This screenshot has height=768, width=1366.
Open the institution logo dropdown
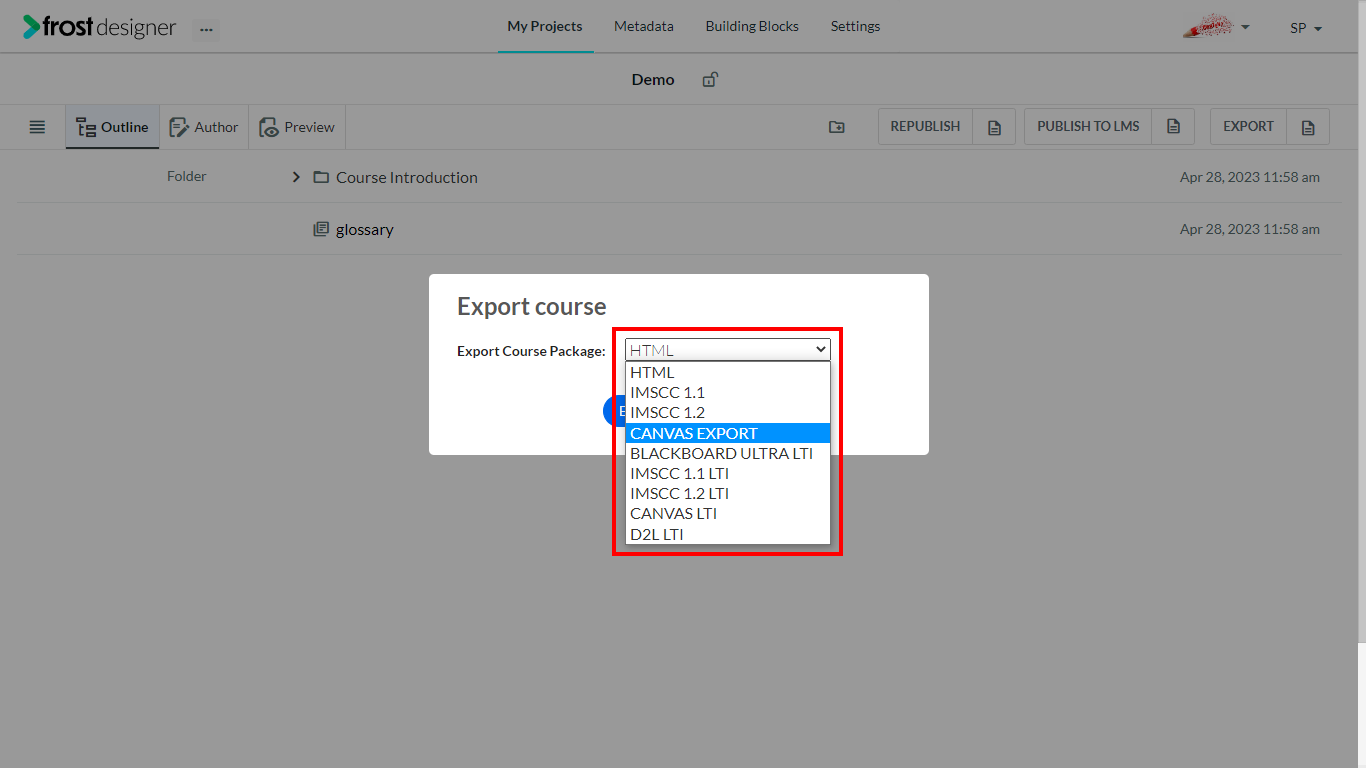point(1216,27)
